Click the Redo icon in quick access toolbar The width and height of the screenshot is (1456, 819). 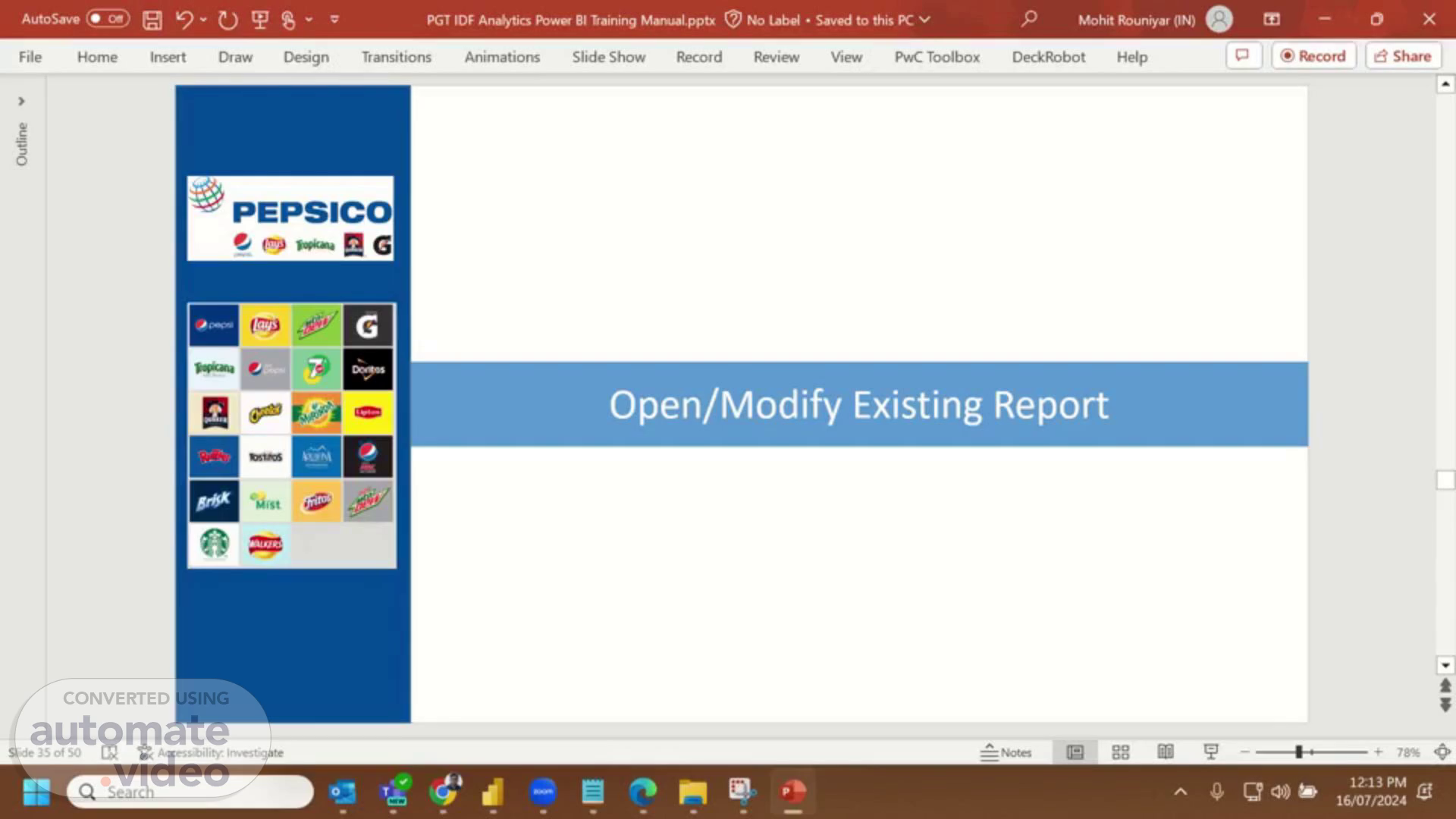coord(227,20)
